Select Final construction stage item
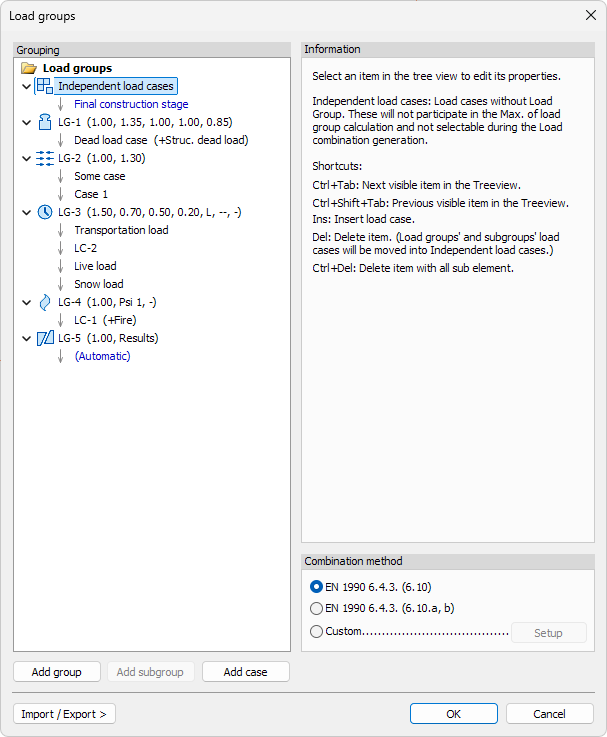607x737 pixels. click(130, 104)
